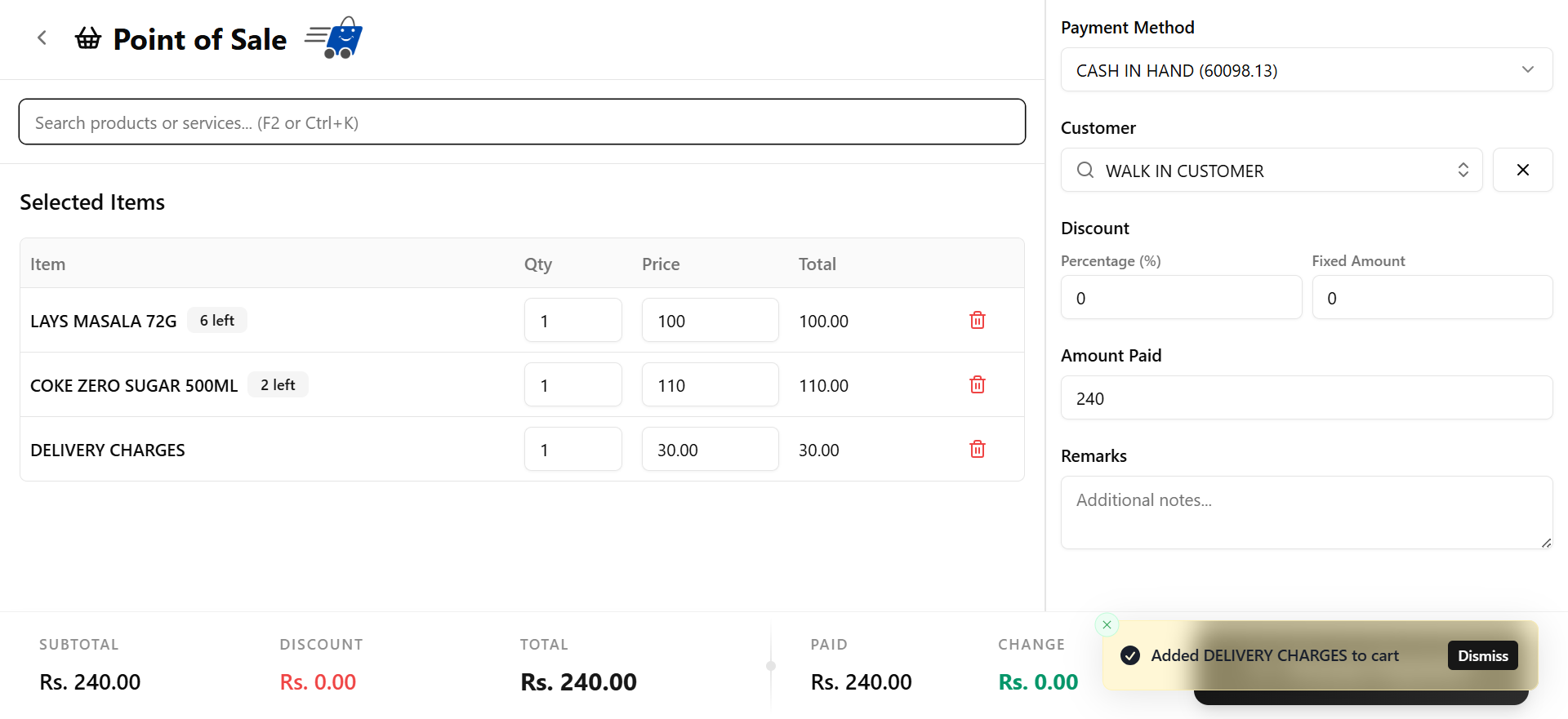Focus the product search box
The image size is (1568, 719).
click(522, 122)
